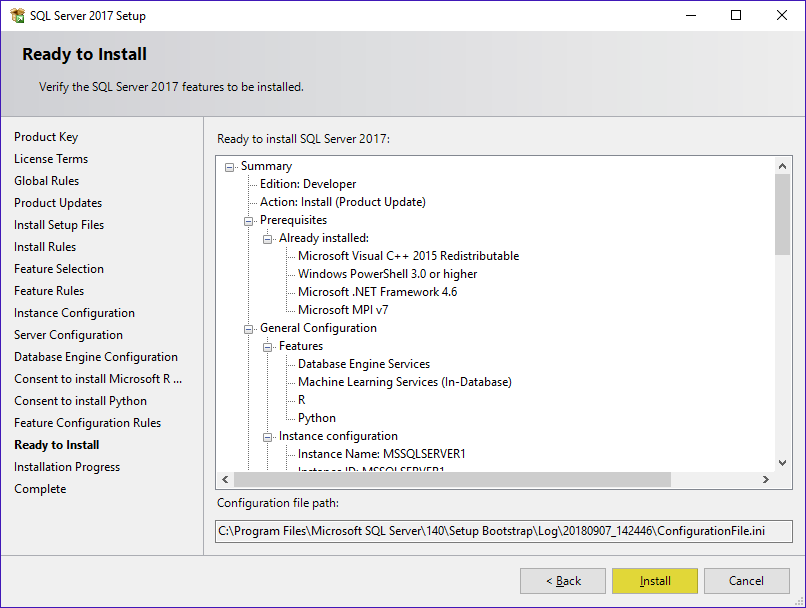Click the vertical scrollbar thumb
The image size is (806, 608).
pos(782,214)
